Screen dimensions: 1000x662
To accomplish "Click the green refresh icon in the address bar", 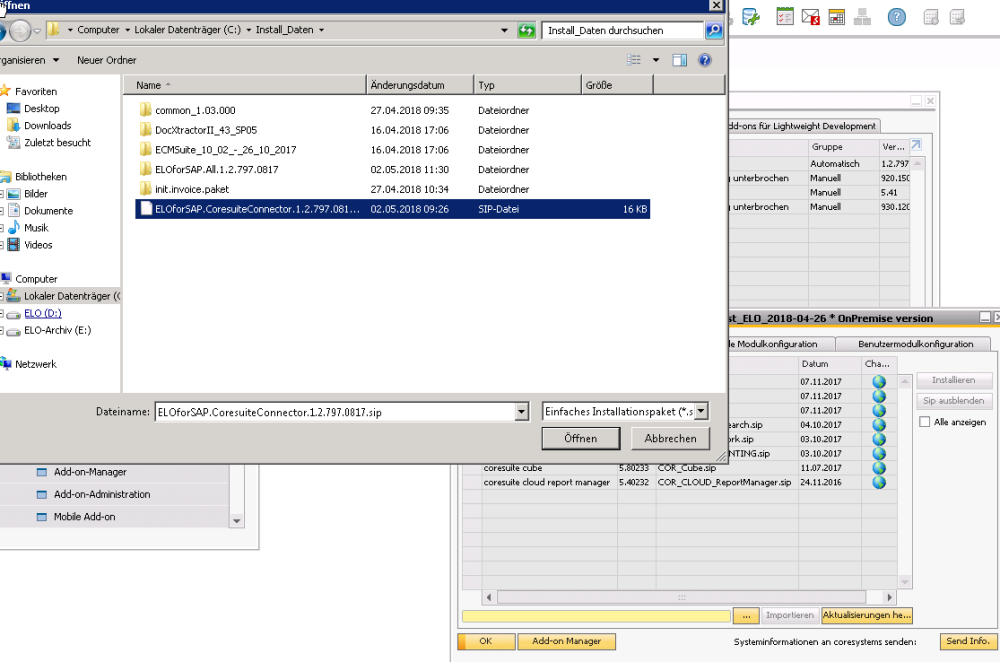I will coord(527,30).
